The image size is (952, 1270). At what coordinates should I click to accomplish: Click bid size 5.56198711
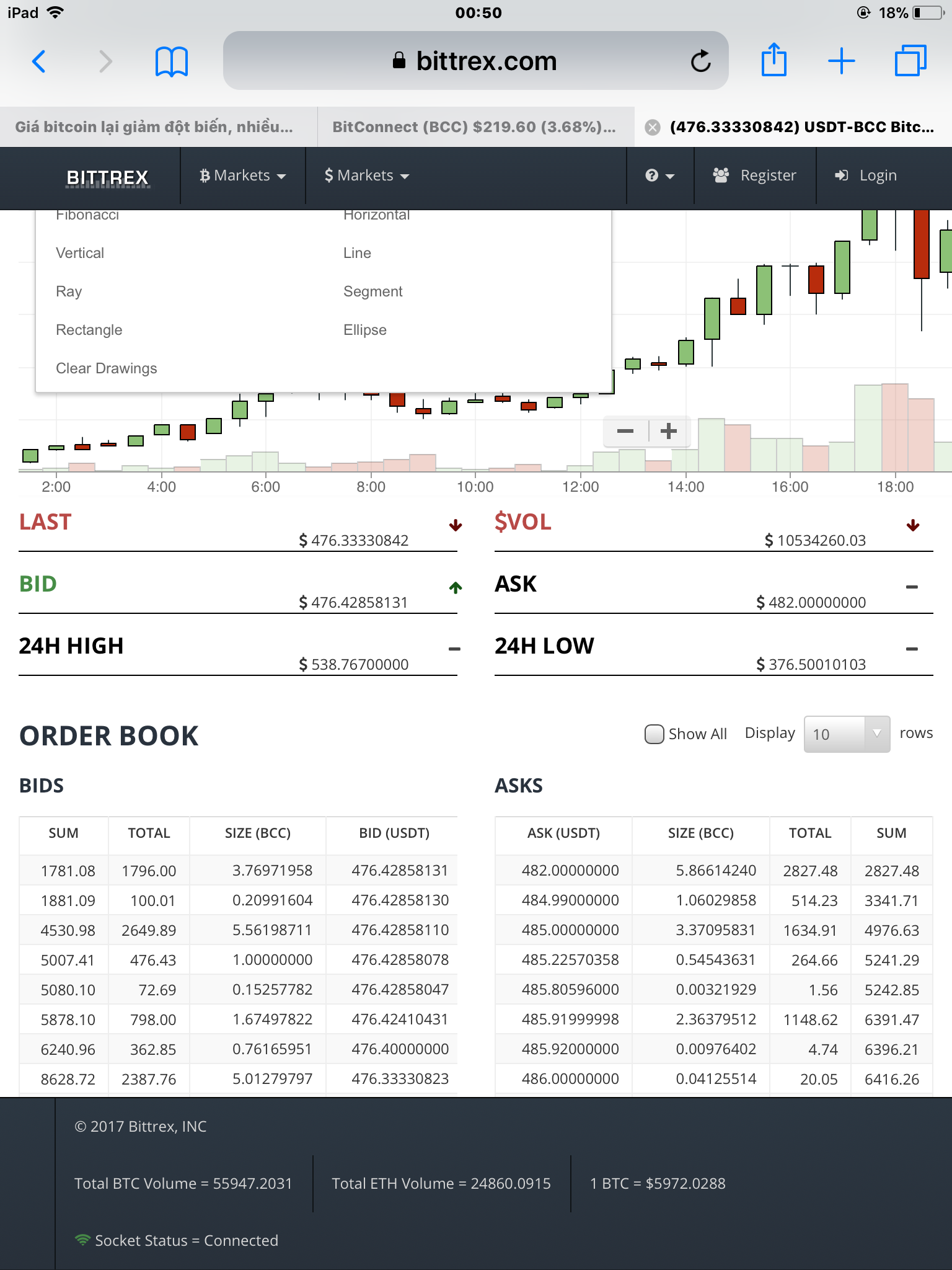272,930
